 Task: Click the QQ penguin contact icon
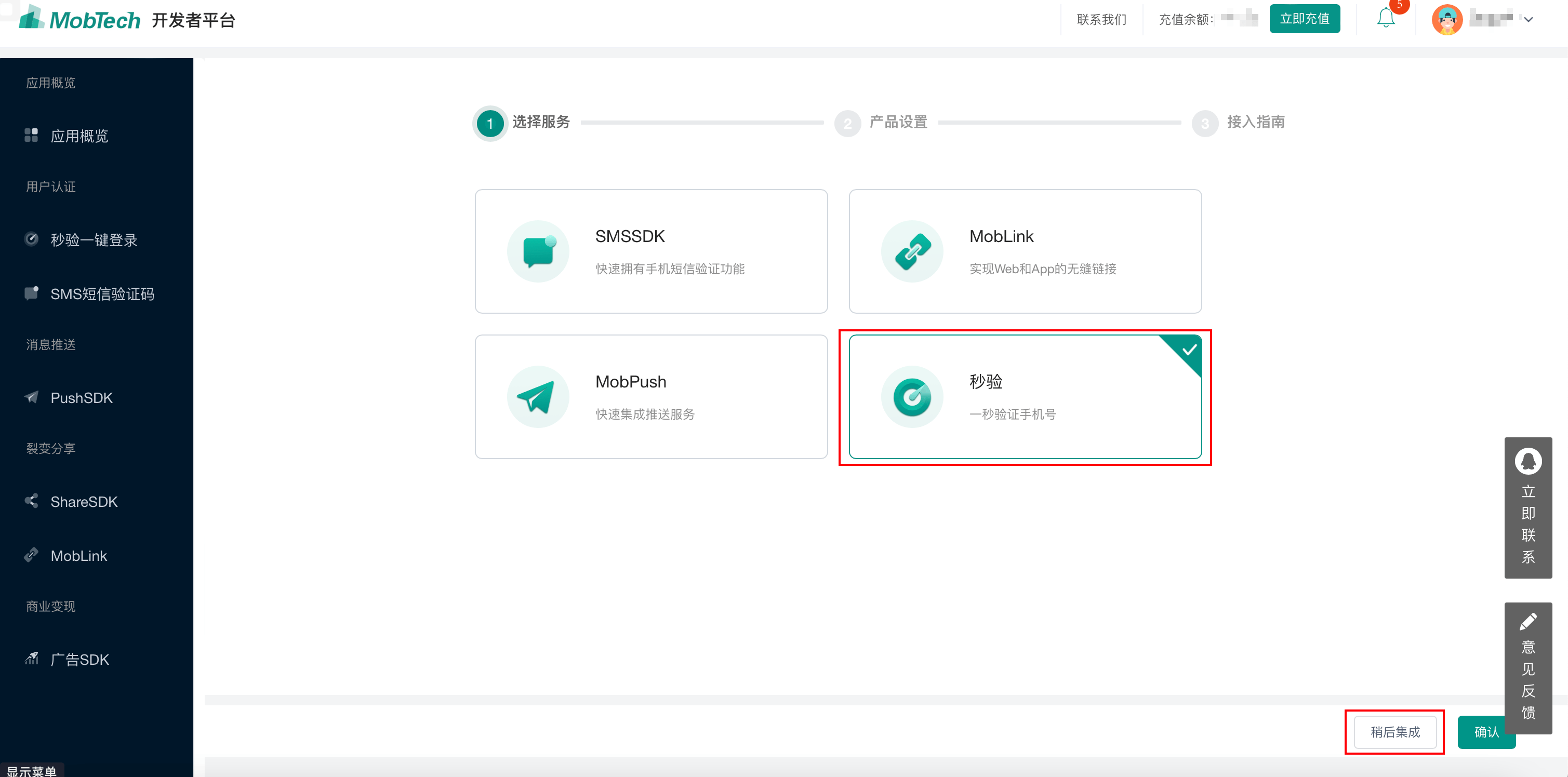(x=1527, y=461)
